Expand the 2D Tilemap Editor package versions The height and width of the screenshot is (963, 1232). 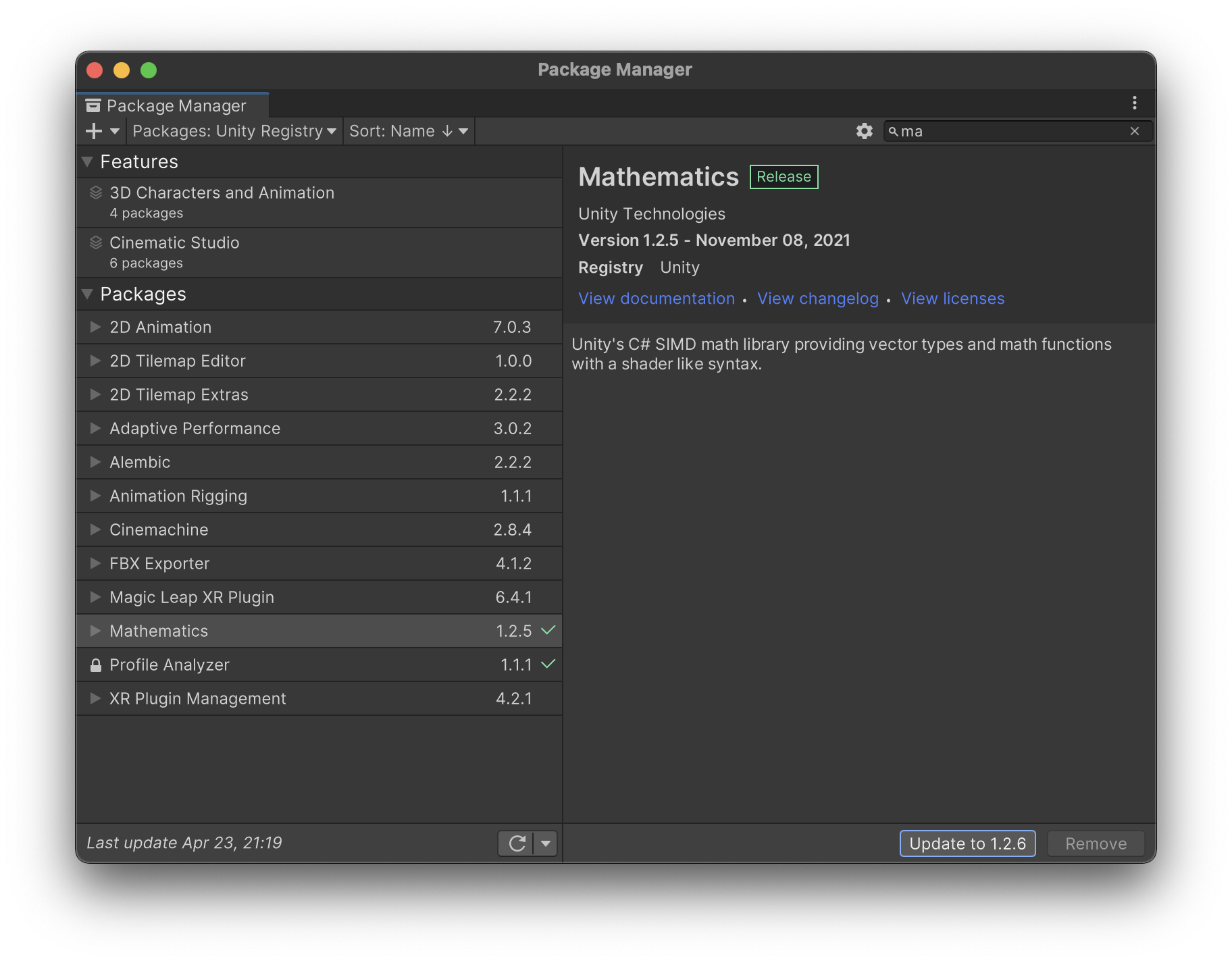95,361
